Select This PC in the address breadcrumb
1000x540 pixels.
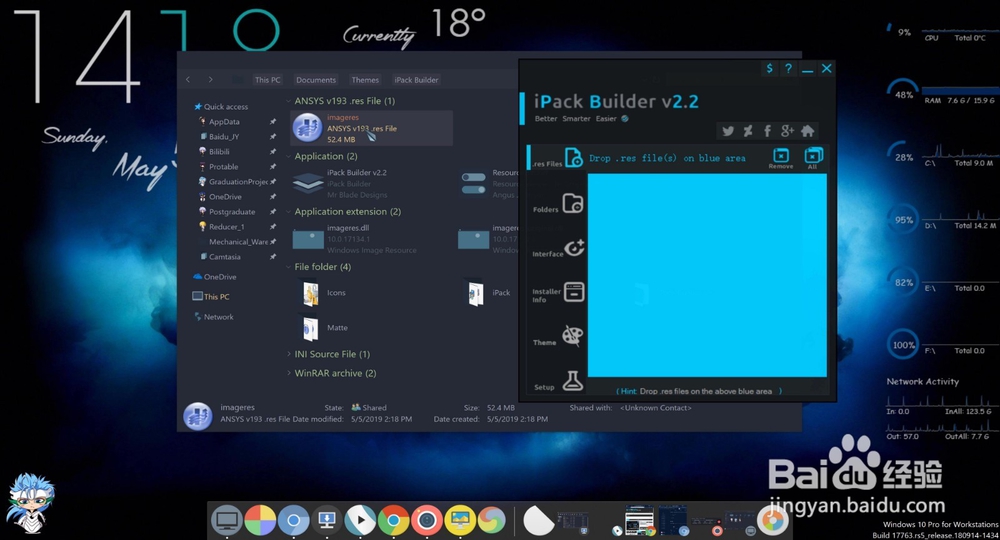pos(267,80)
